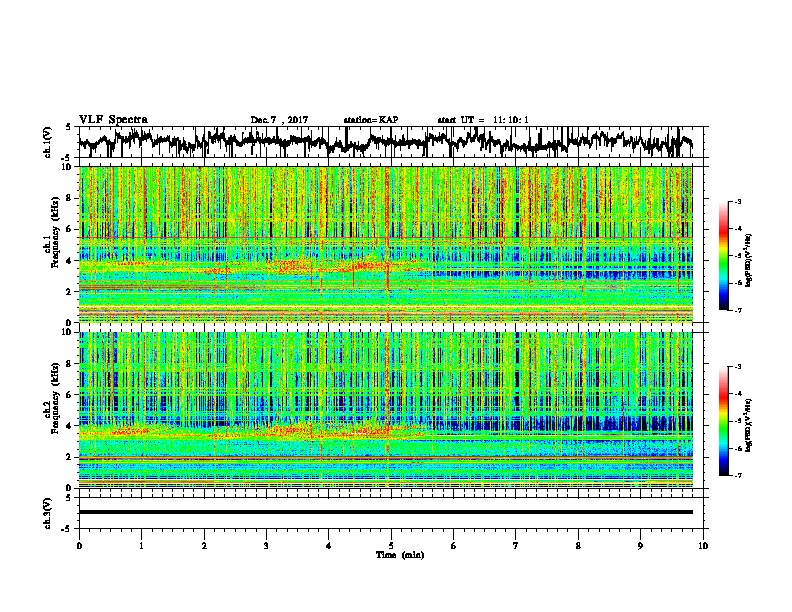Click the "station=KAP" header label
The height and width of the screenshot is (612, 792).
coord(371,120)
